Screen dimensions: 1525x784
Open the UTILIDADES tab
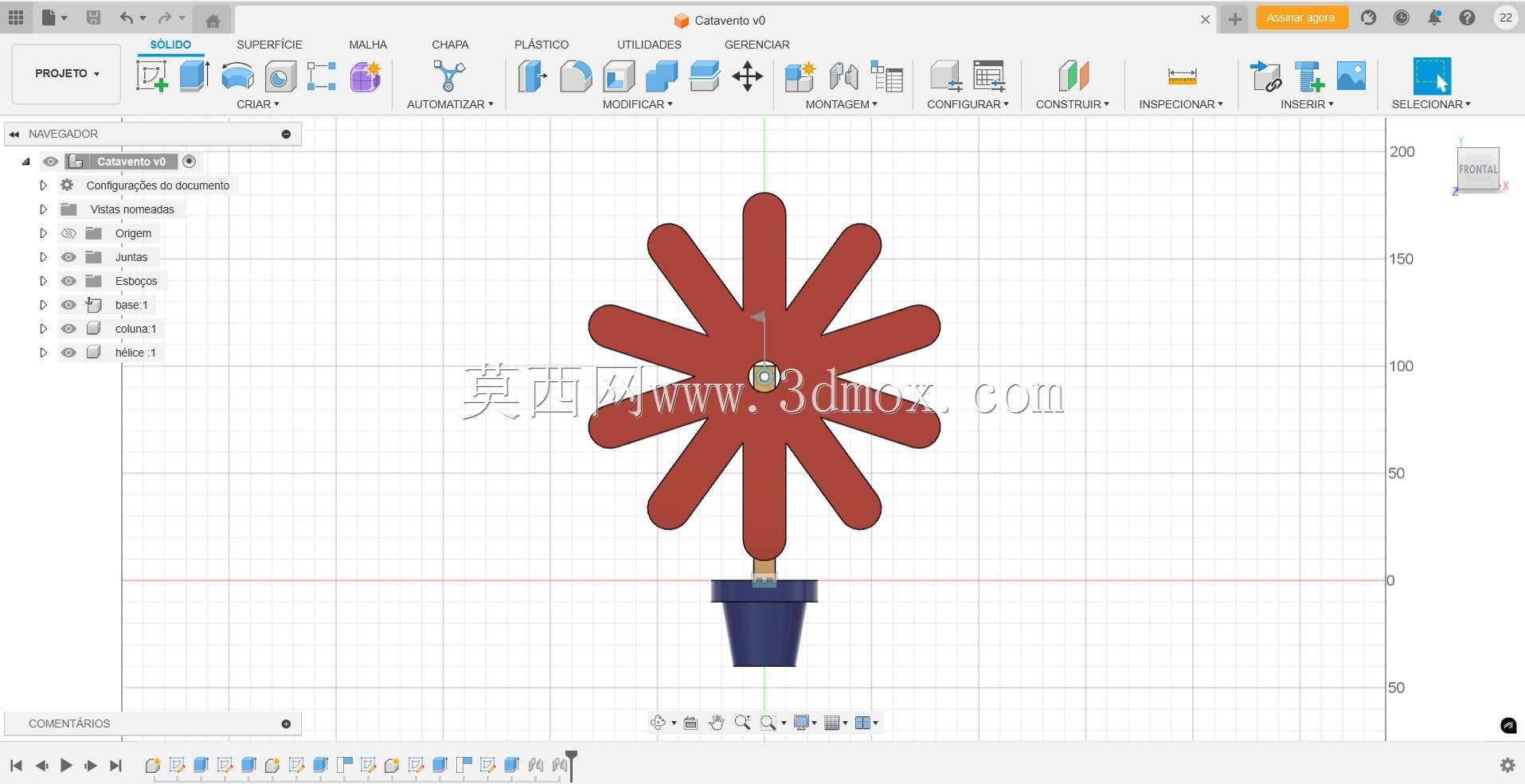pyautogui.click(x=649, y=45)
